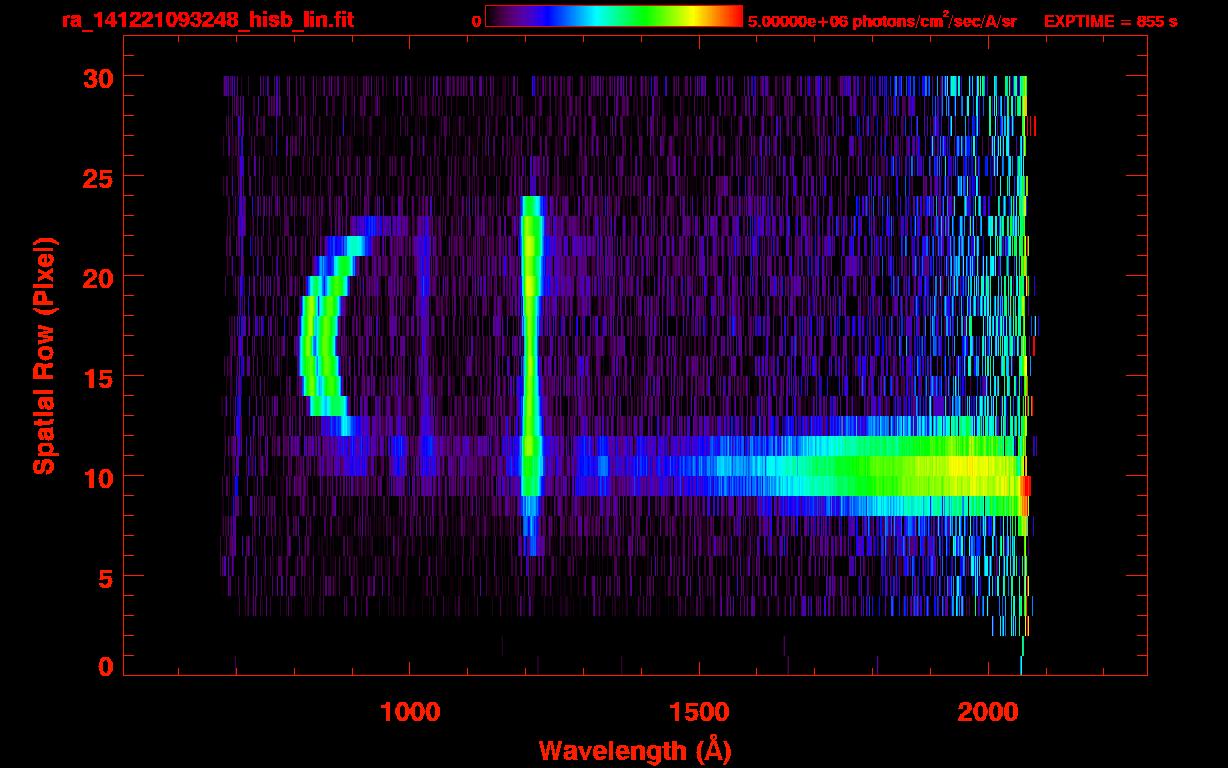Click the colorbar minimum label 0
This screenshot has height=768, width=1228.
pos(477,22)
